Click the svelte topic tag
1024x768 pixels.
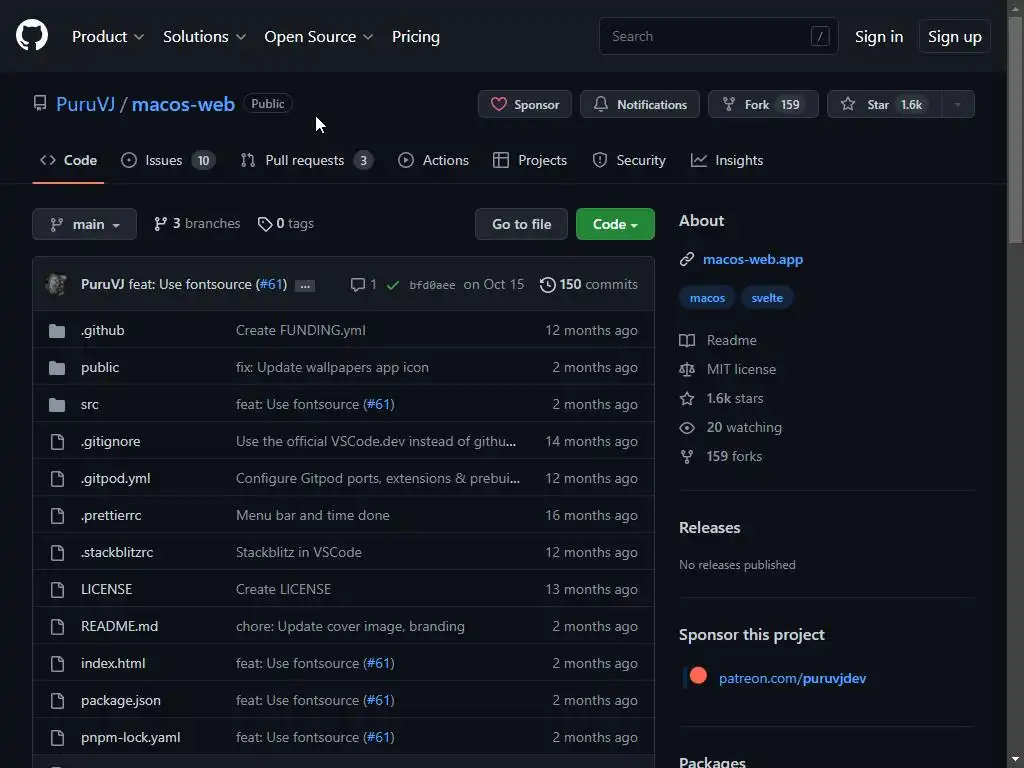pyautogui.click(x=767, y=298)
